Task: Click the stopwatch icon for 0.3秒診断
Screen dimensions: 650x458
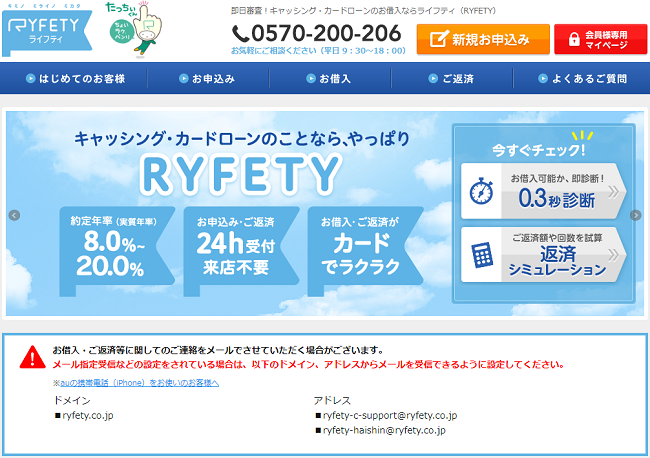Action: [x=481, y=191]
